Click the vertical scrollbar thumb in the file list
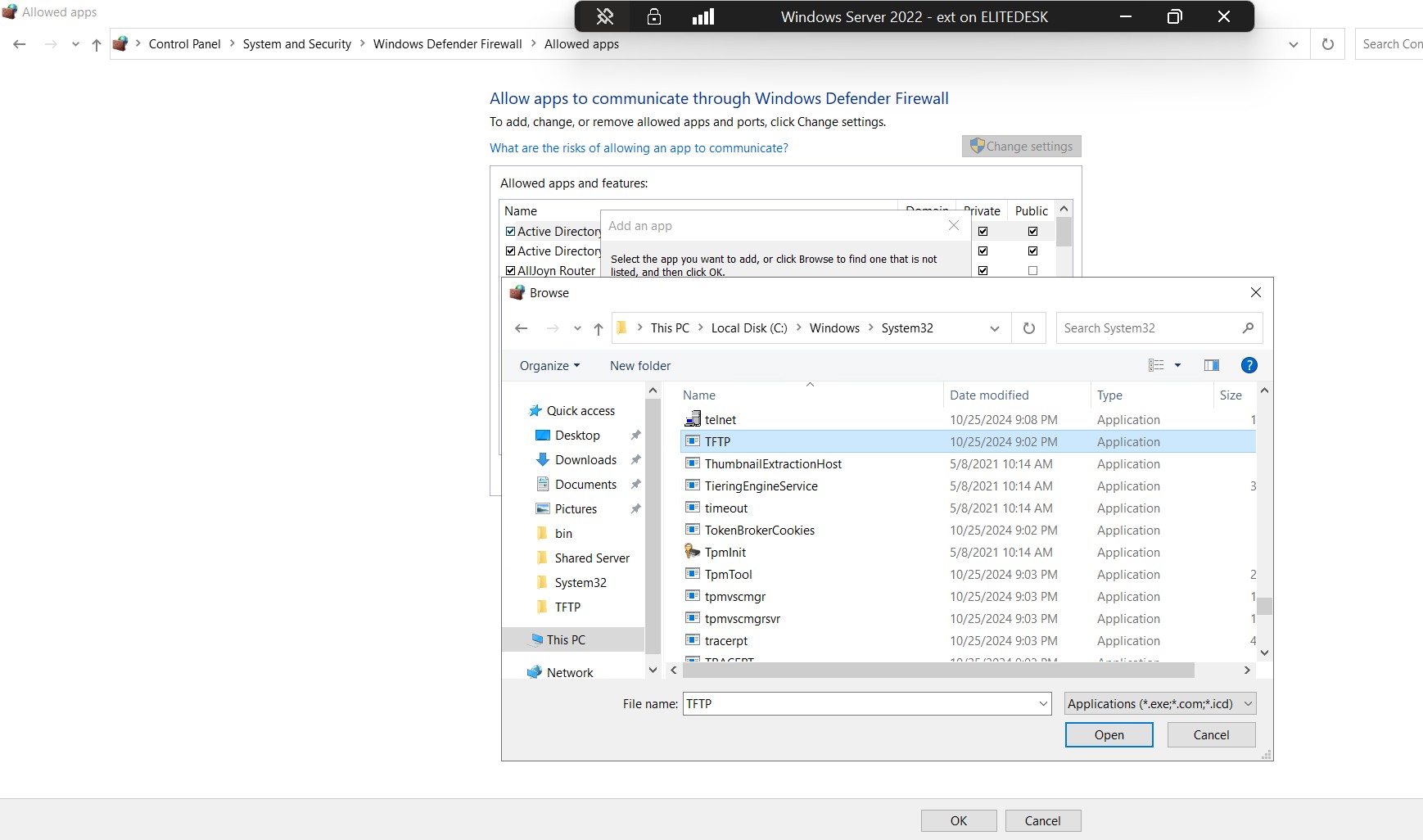1423x840 pixels. (1265, 606)
